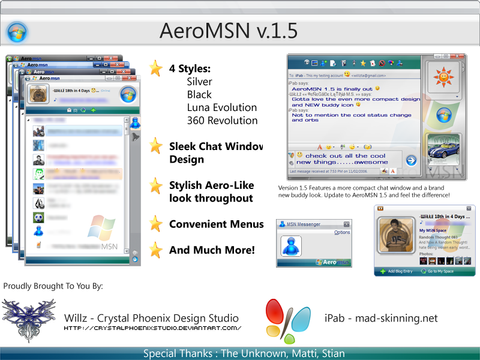Click the green plus add-contact icon in contact list
Viewport: 480px width, 360px height.
point(93,110)
